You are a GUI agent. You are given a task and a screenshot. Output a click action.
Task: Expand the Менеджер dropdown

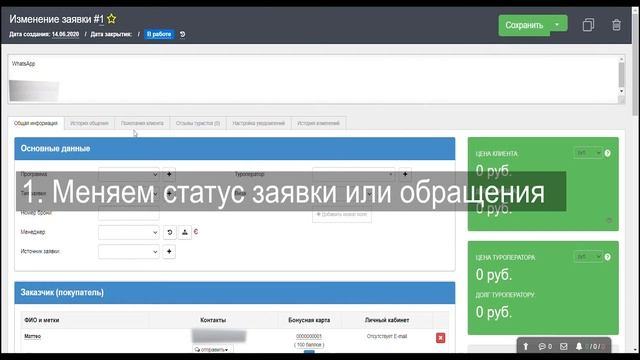129,232
